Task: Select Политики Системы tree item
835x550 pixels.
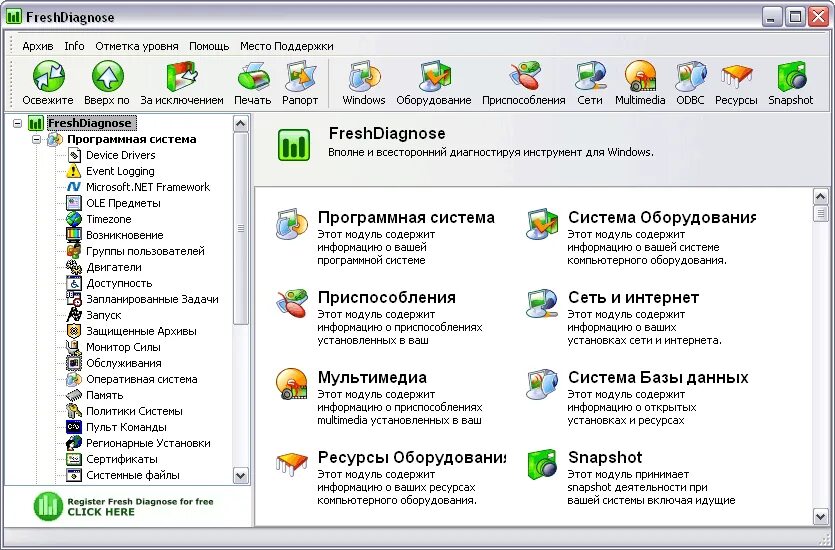Action: (135, 411)
